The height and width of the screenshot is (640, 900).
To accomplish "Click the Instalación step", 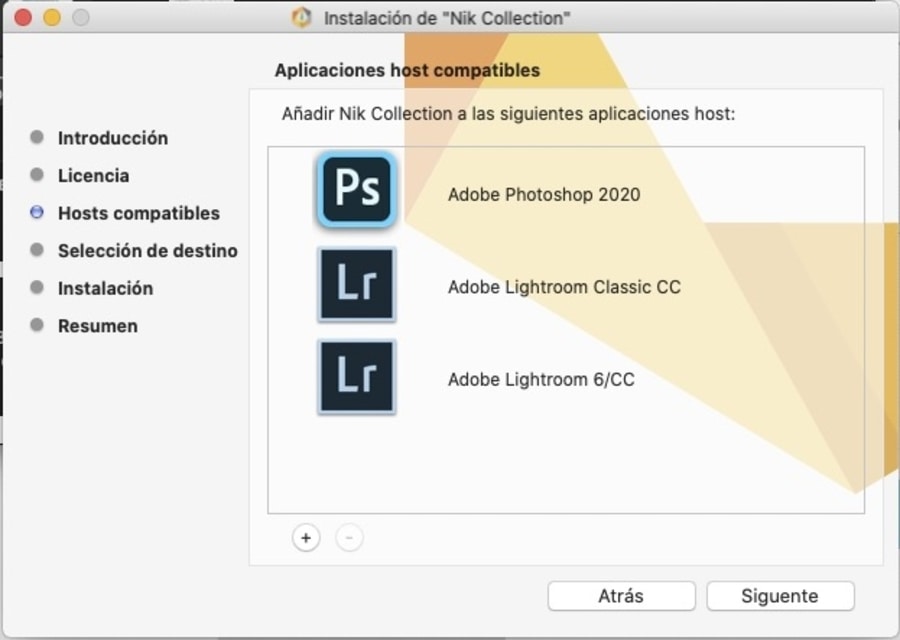I will click(106, 288).
